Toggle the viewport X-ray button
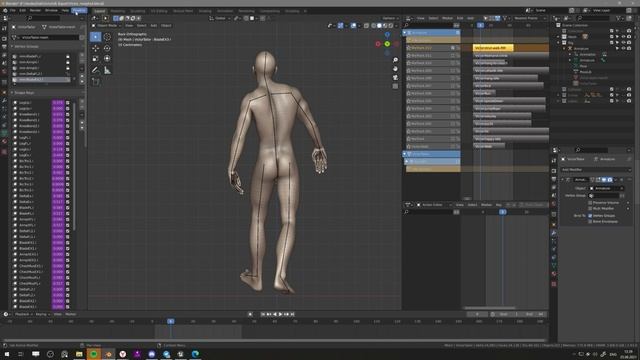640x360 pixels. (366, 25)
